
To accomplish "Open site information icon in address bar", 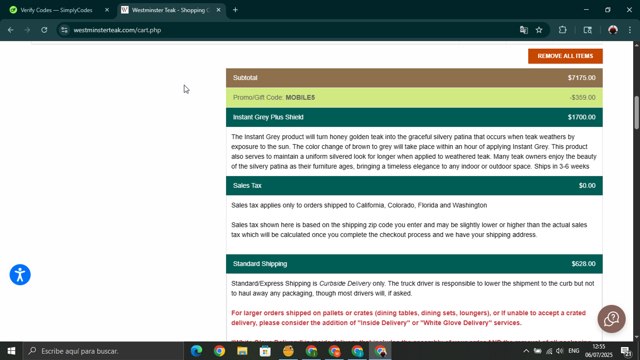I will (x=64, y=30).
